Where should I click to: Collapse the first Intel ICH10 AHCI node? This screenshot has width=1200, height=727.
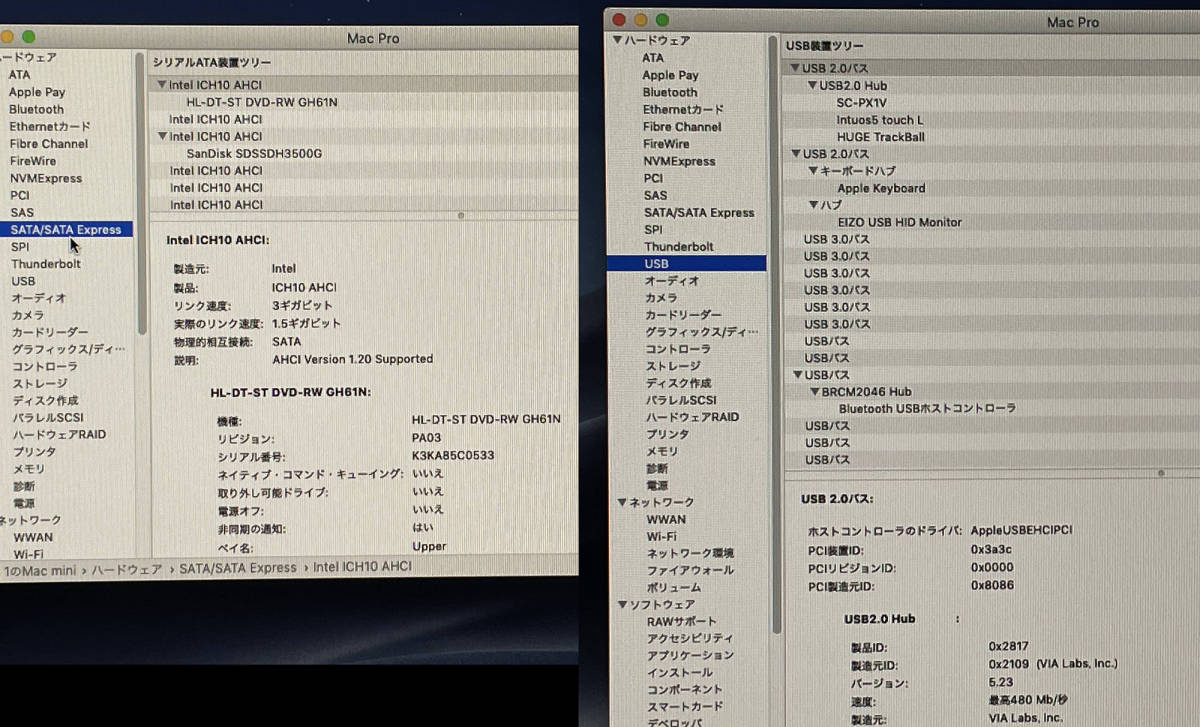click(x=162, y=85)
